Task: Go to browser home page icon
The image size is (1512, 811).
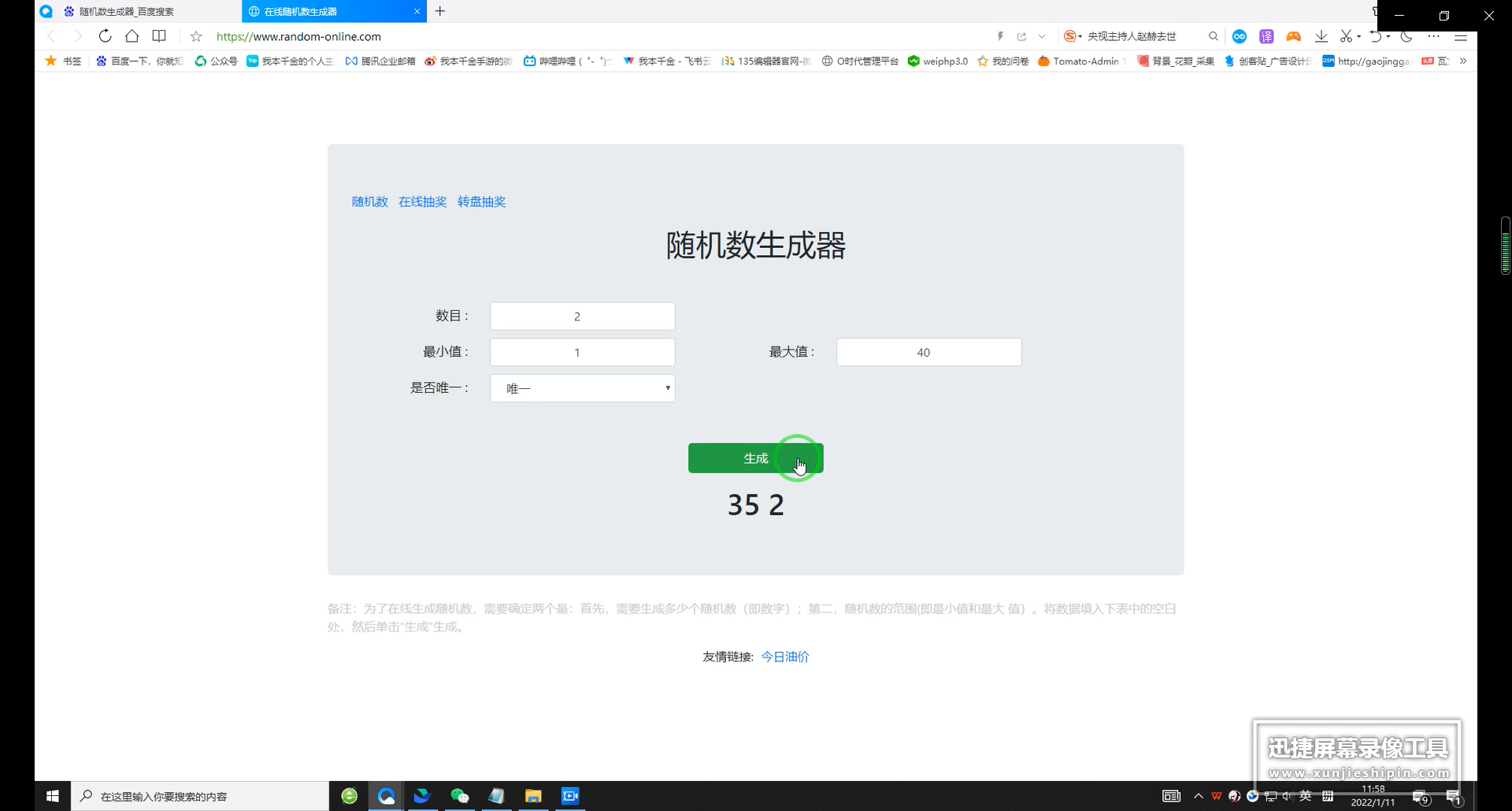Action: [132, 36]
